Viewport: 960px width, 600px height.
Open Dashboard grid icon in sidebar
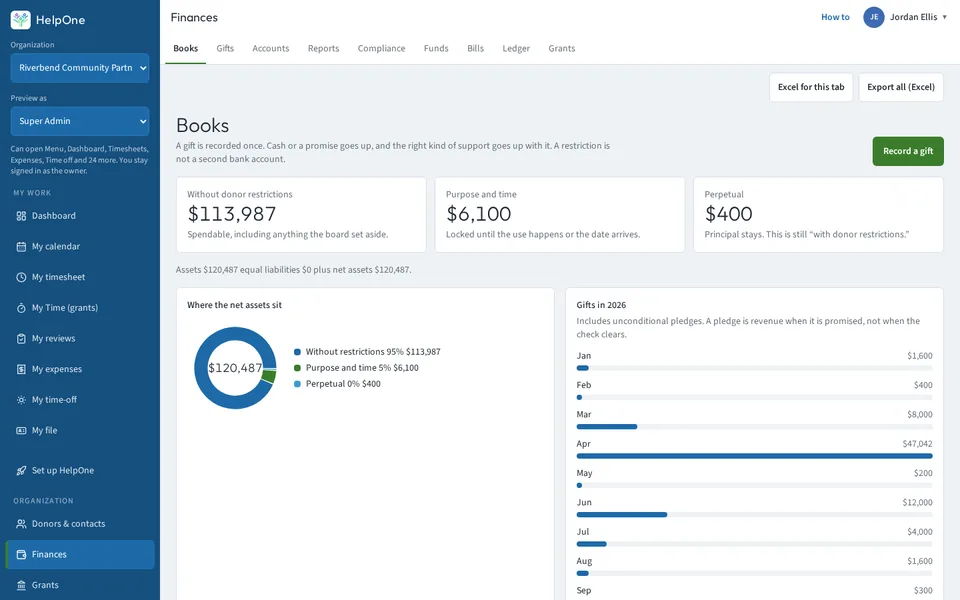point(21,216)
